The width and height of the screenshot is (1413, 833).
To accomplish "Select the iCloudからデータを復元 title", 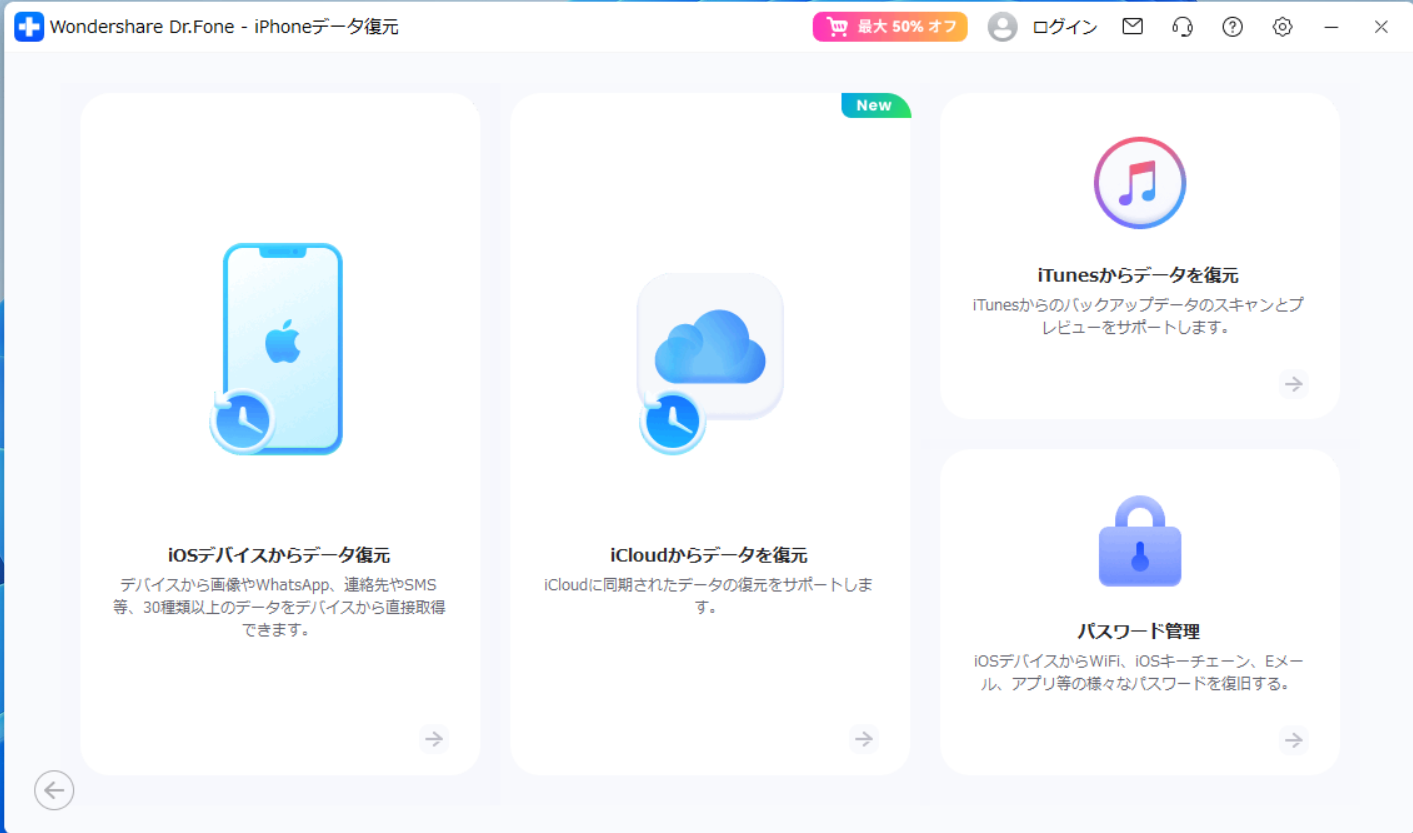I will coord(709,555).
